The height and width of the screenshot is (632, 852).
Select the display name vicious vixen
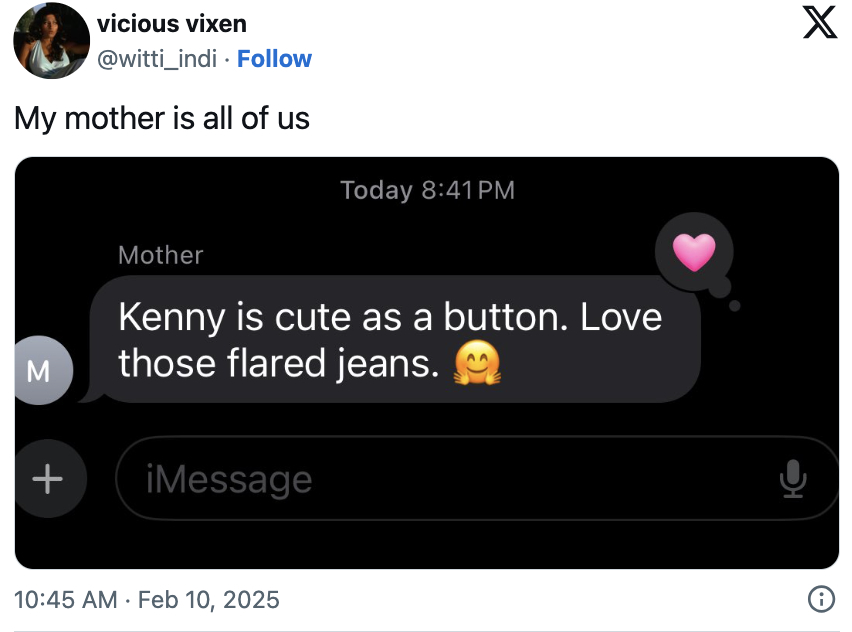coord(171,23)
